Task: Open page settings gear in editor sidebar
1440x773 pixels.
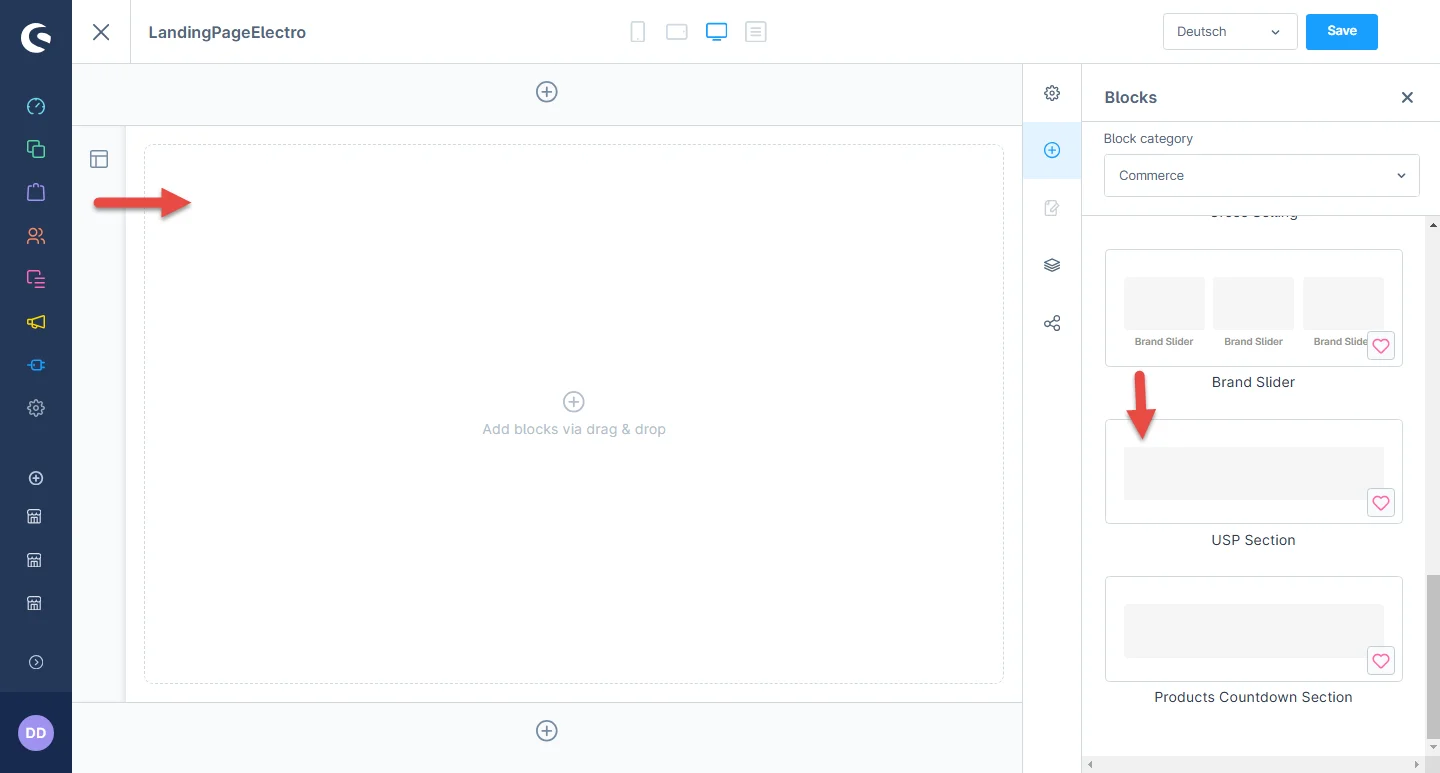Action: [1052, 93]
